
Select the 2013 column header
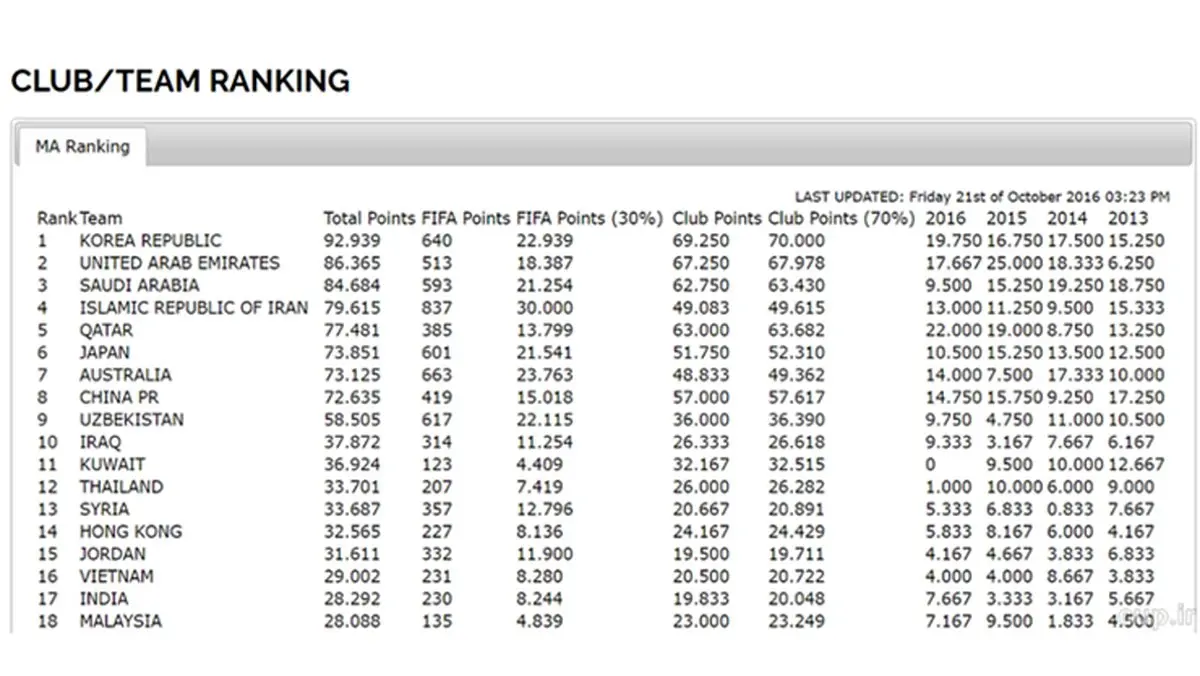click(x=1128, y=218)
